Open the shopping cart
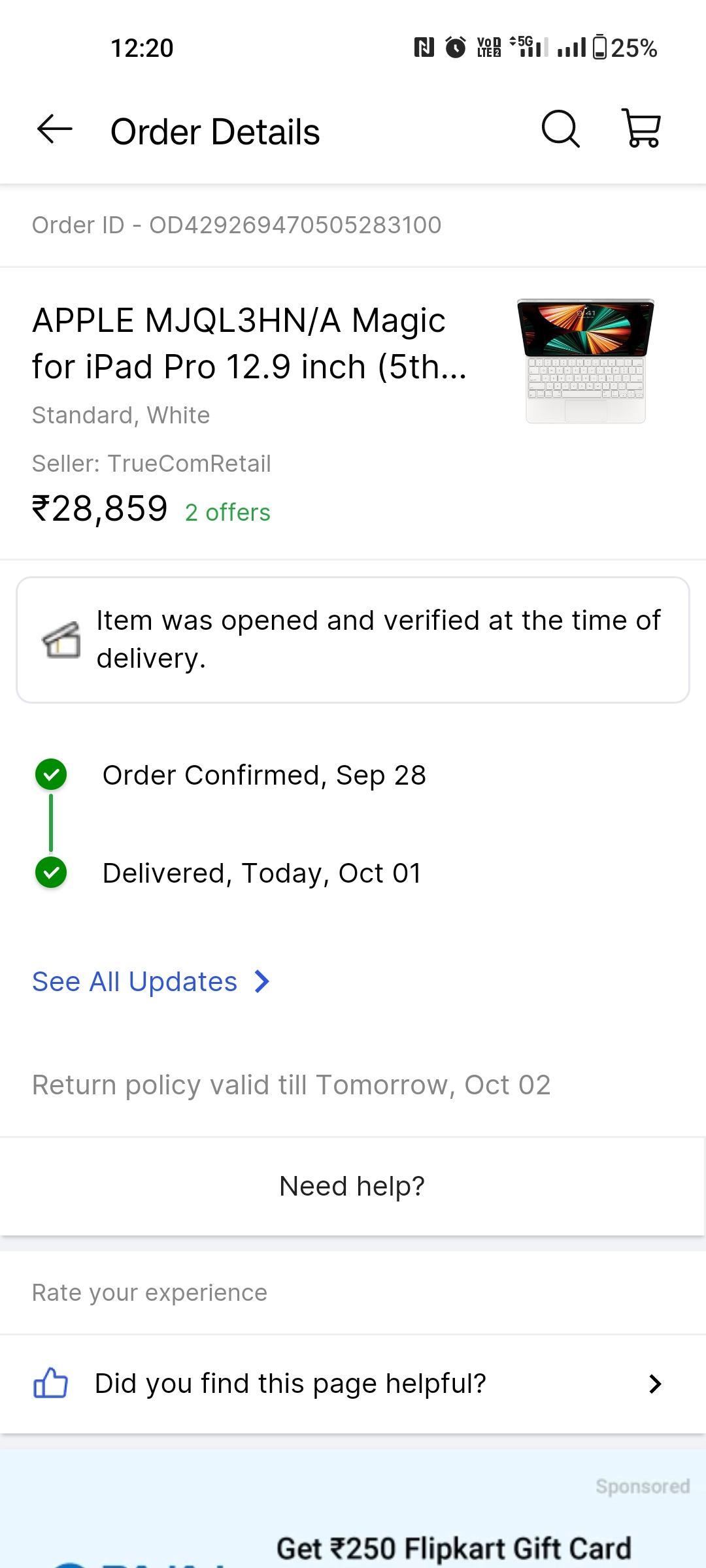Viewport: 706px width, 1568px height. point(643,129)
